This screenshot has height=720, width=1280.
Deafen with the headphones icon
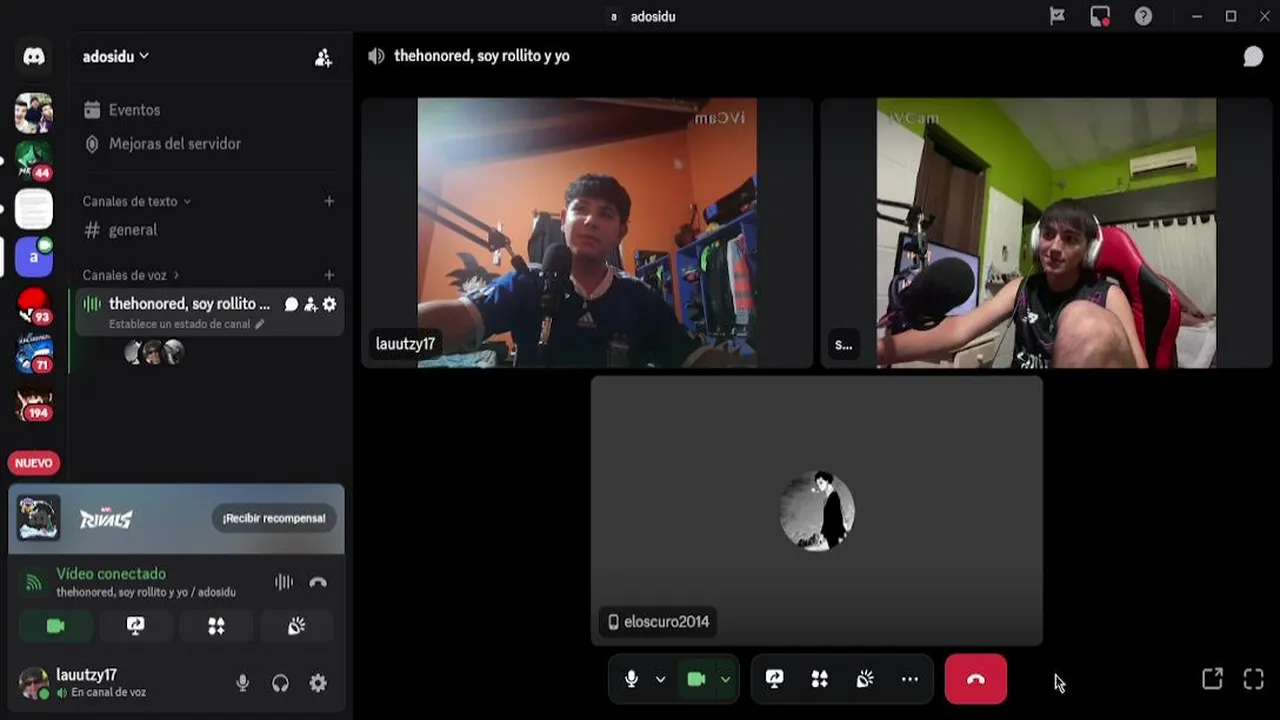[280, 683]
